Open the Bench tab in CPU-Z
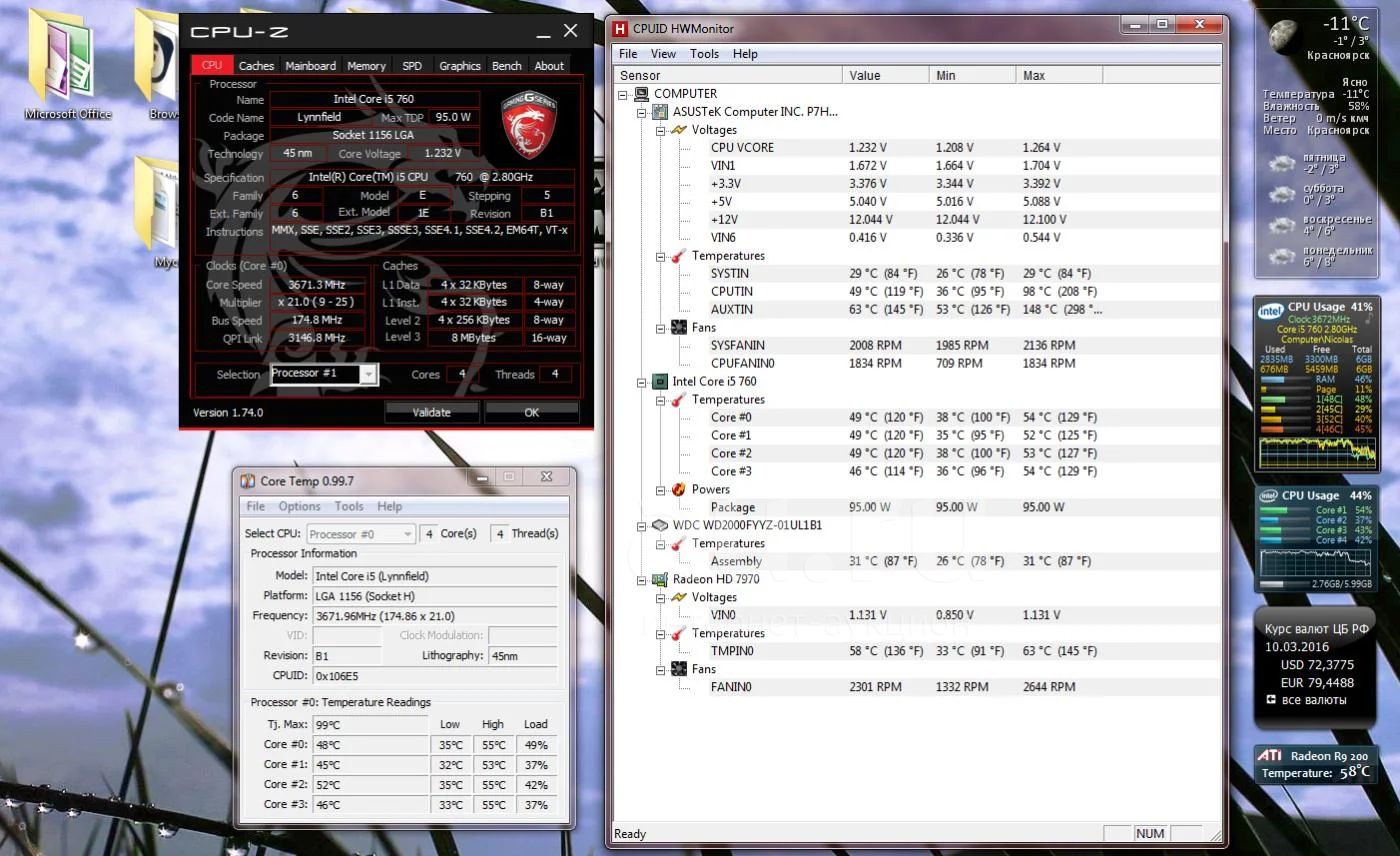The image size is (1400, 856). 507,66
